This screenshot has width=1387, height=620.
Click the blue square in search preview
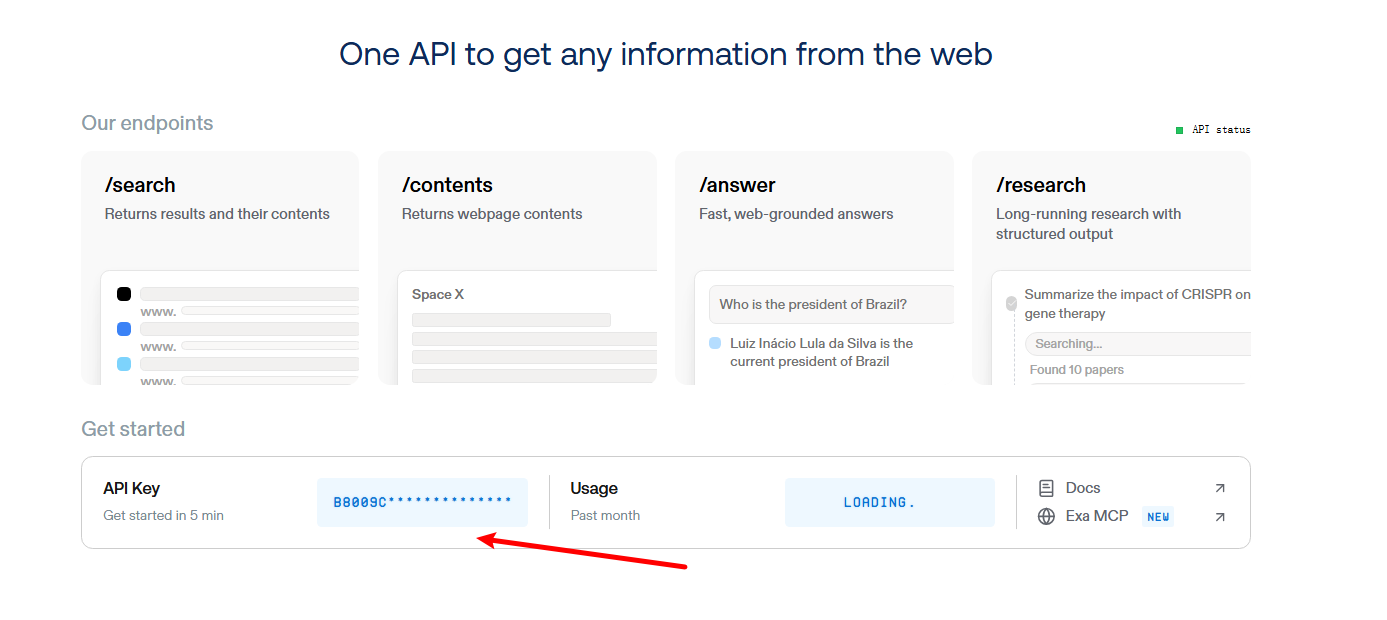coord(124,329)
